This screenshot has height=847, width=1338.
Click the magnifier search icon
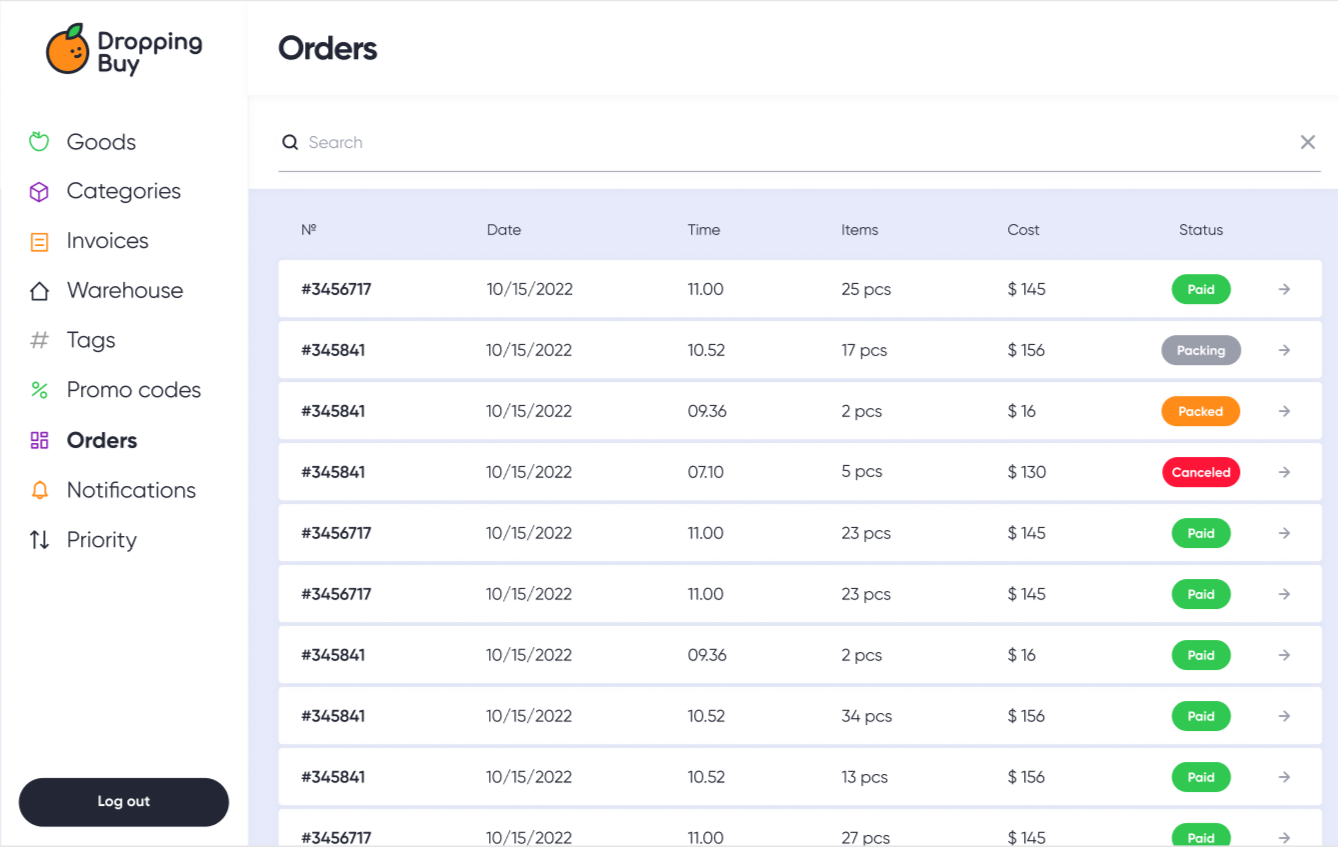pos(290,142)
